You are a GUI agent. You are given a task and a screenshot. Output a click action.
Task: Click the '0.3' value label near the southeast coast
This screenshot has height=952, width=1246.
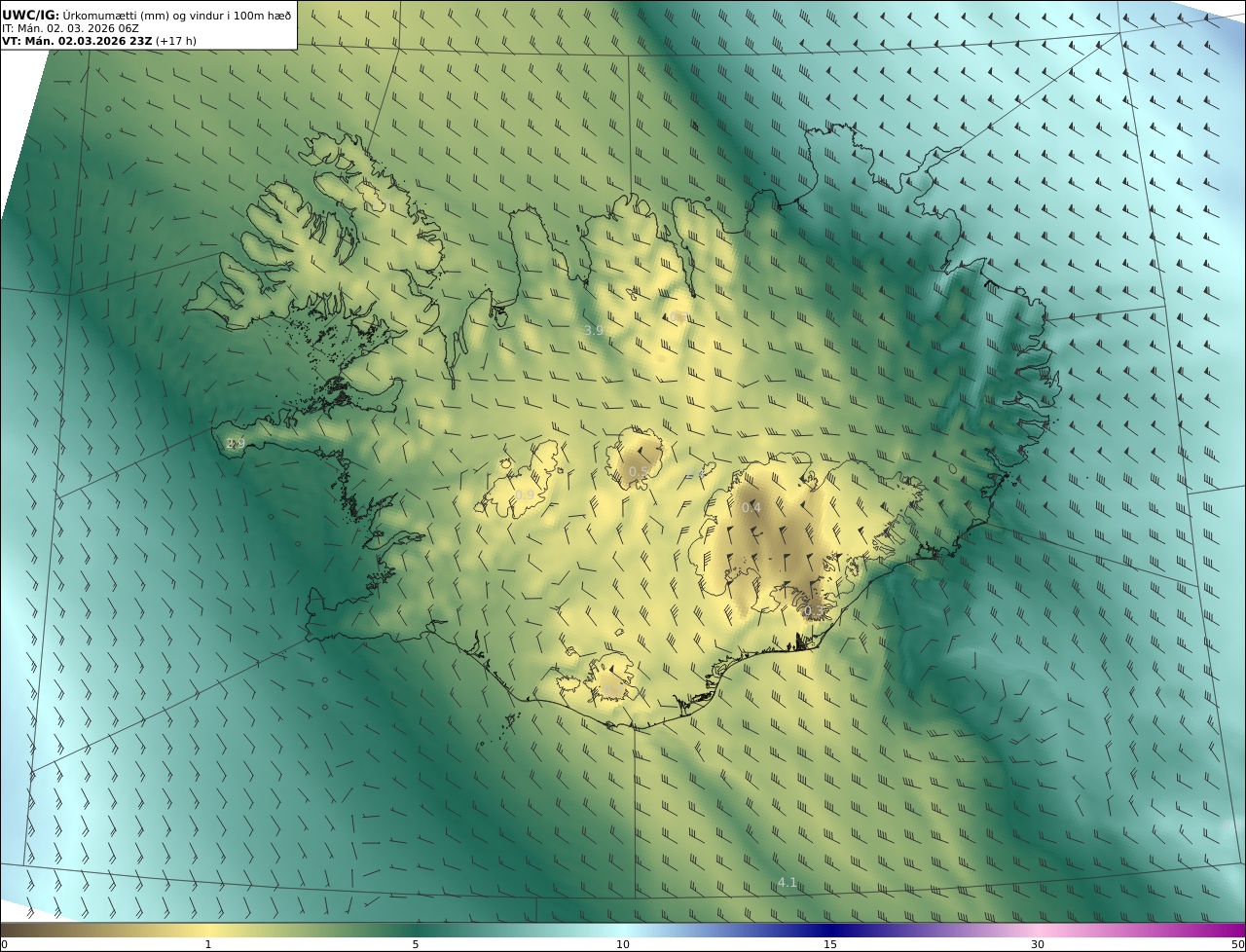[x=814, y=610]
